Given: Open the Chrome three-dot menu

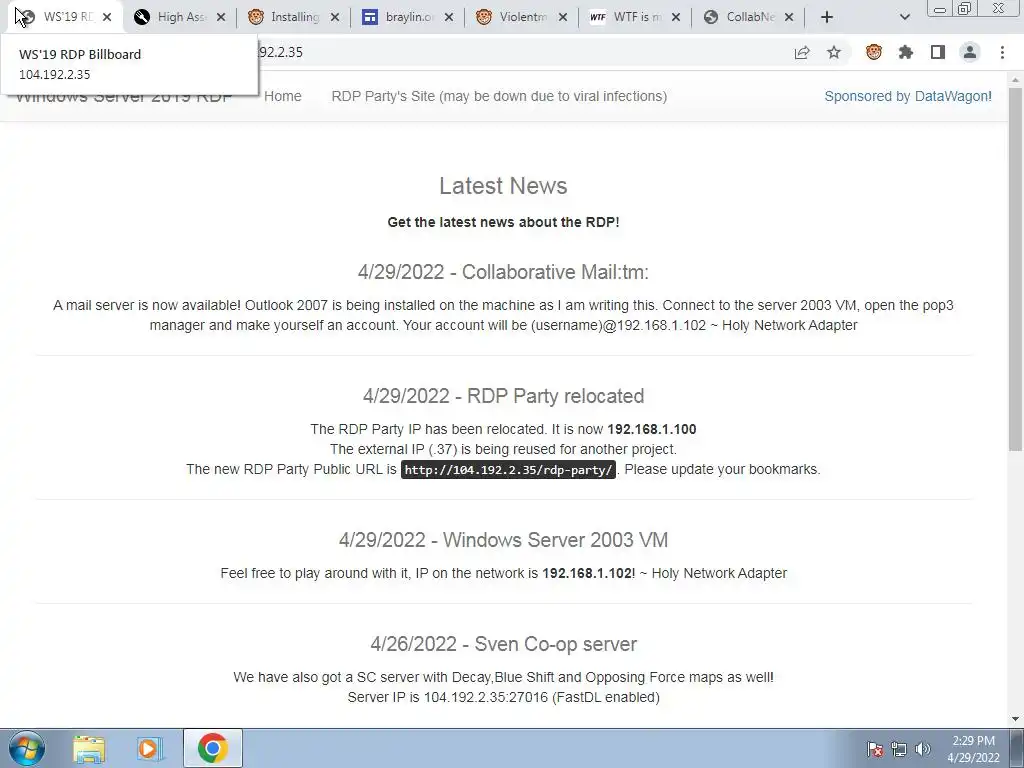Looking at the screenshot, I should pos(1002,52).
